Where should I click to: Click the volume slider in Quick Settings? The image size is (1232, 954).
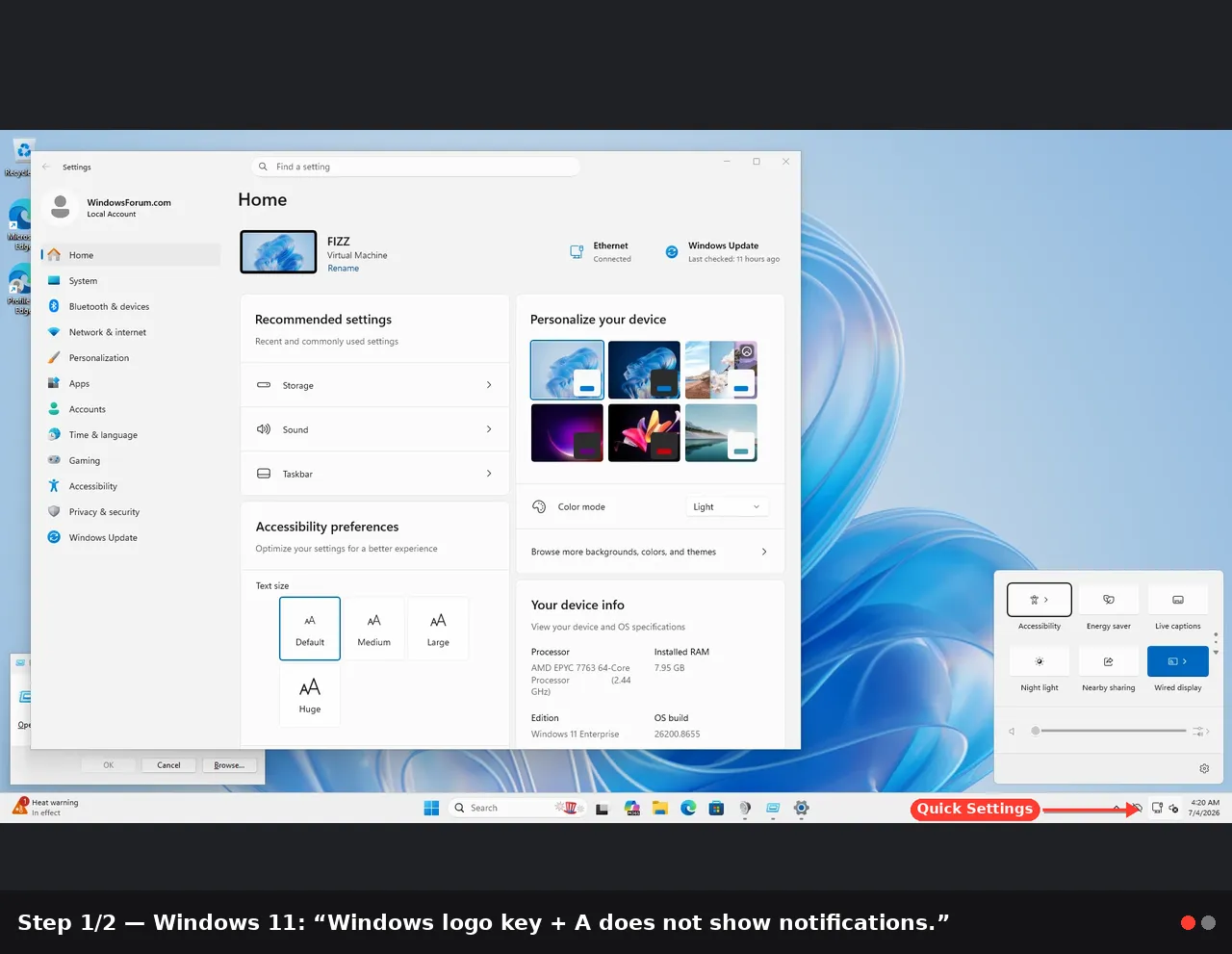(1110, 731)
